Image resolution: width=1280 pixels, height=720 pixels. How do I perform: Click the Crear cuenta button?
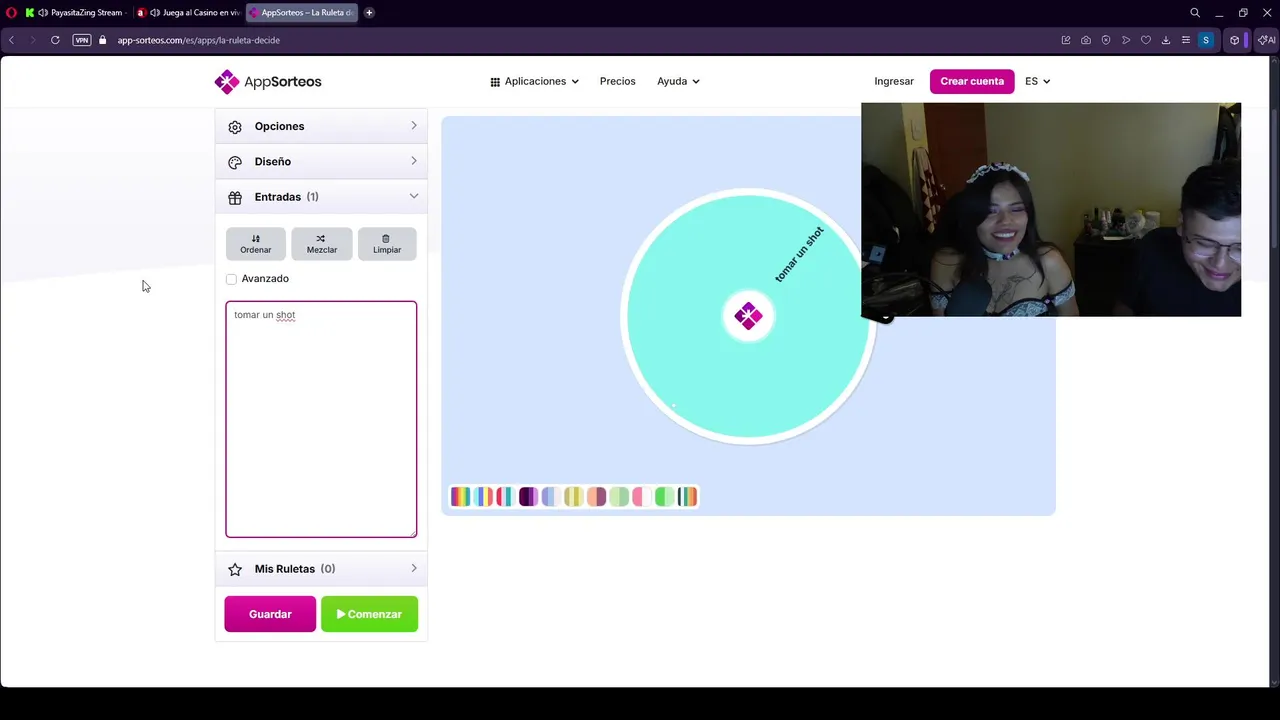point(972,81)
